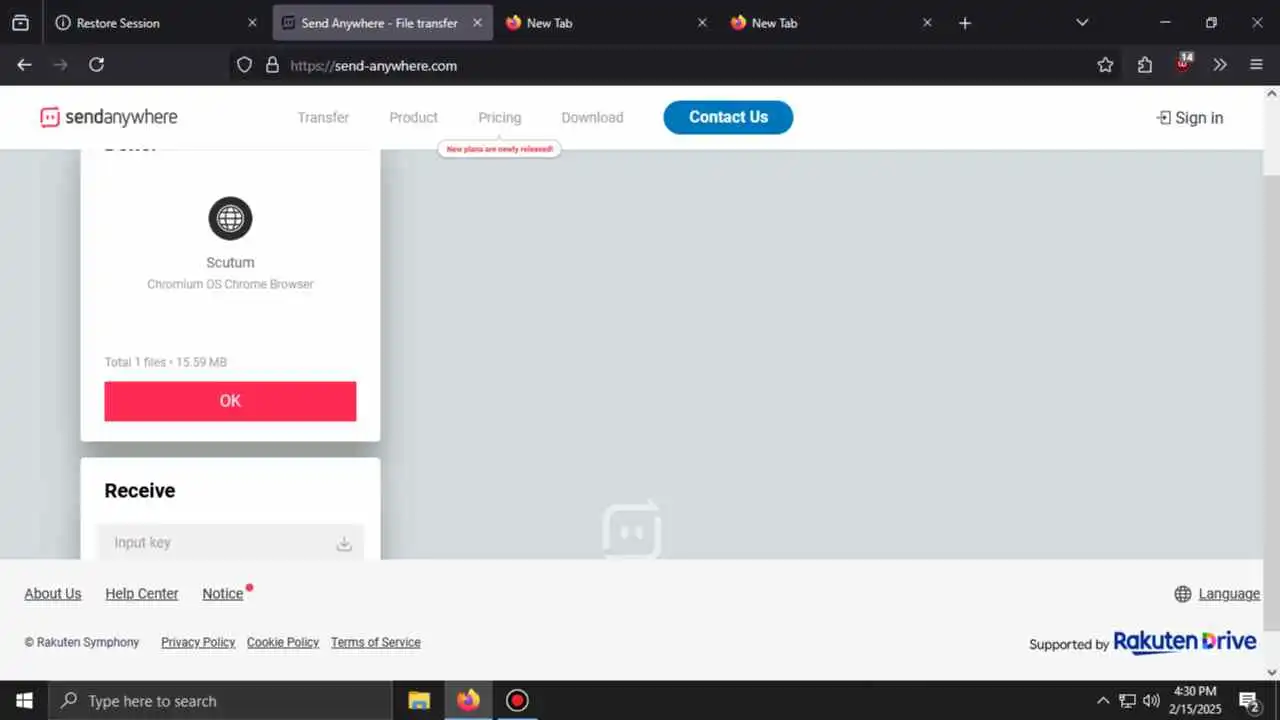Click the red extension badge icon showing 14
The height and width of the screenshot is (720, 1280).
click(1184, 63)
